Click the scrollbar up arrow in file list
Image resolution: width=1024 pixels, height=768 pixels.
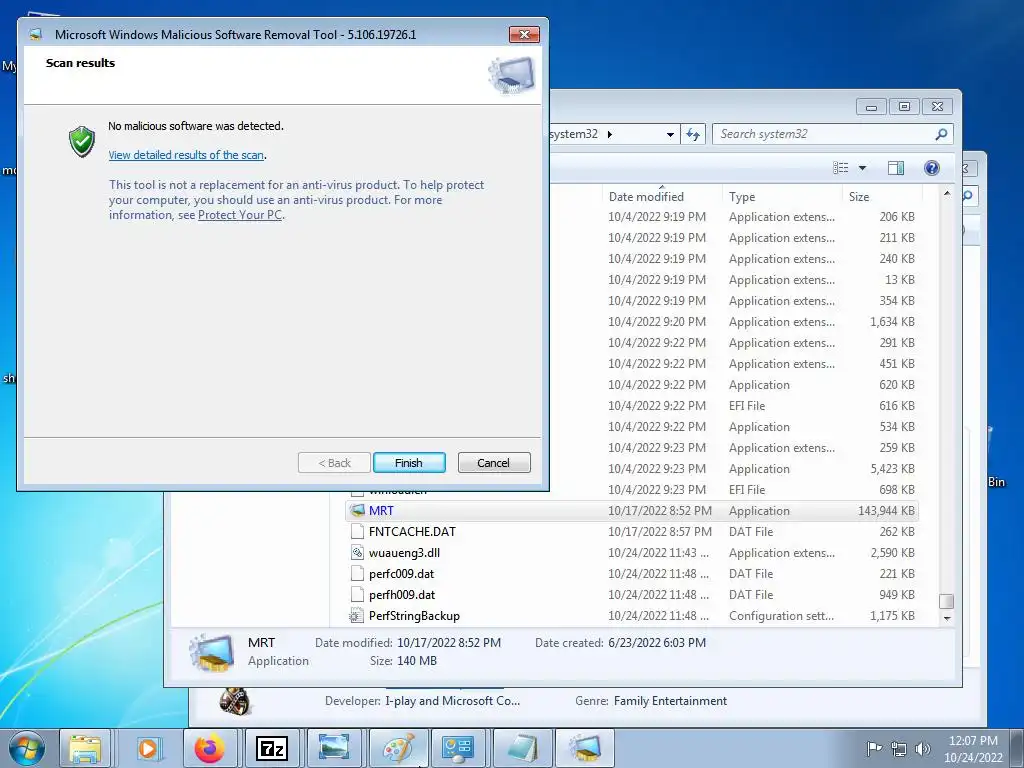947,193
